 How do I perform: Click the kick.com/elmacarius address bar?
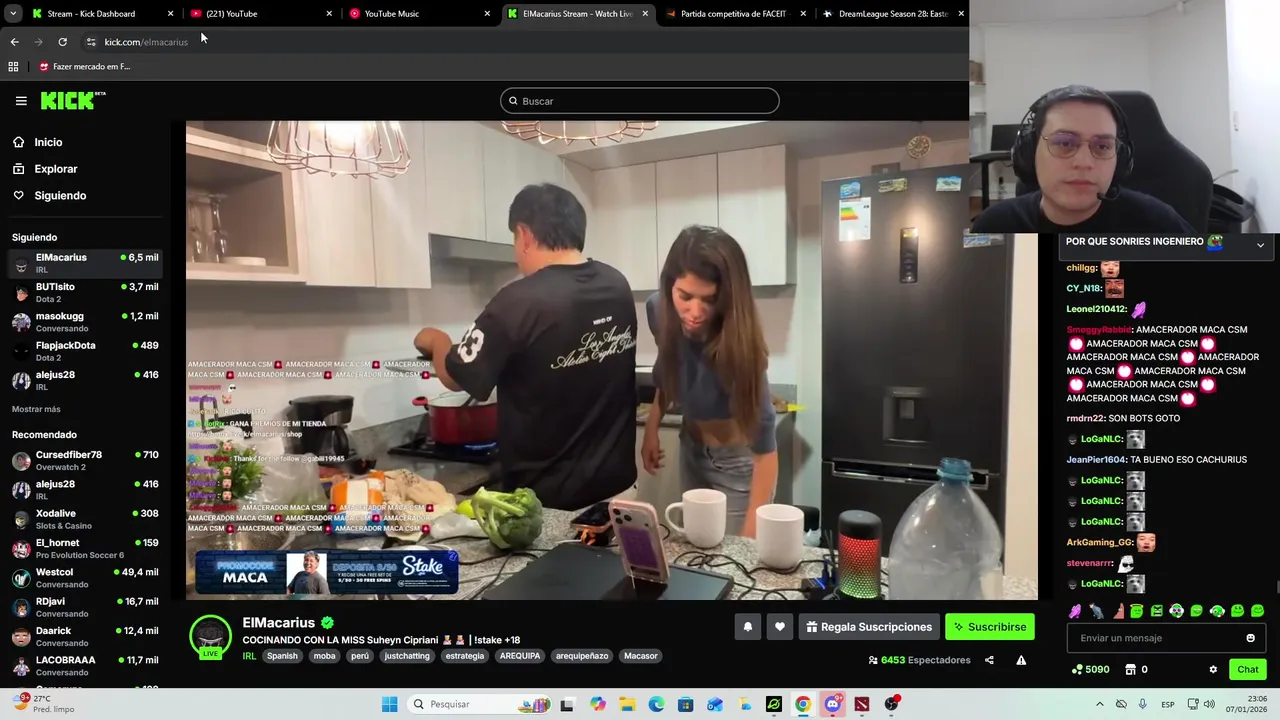[x=146, y=42]
